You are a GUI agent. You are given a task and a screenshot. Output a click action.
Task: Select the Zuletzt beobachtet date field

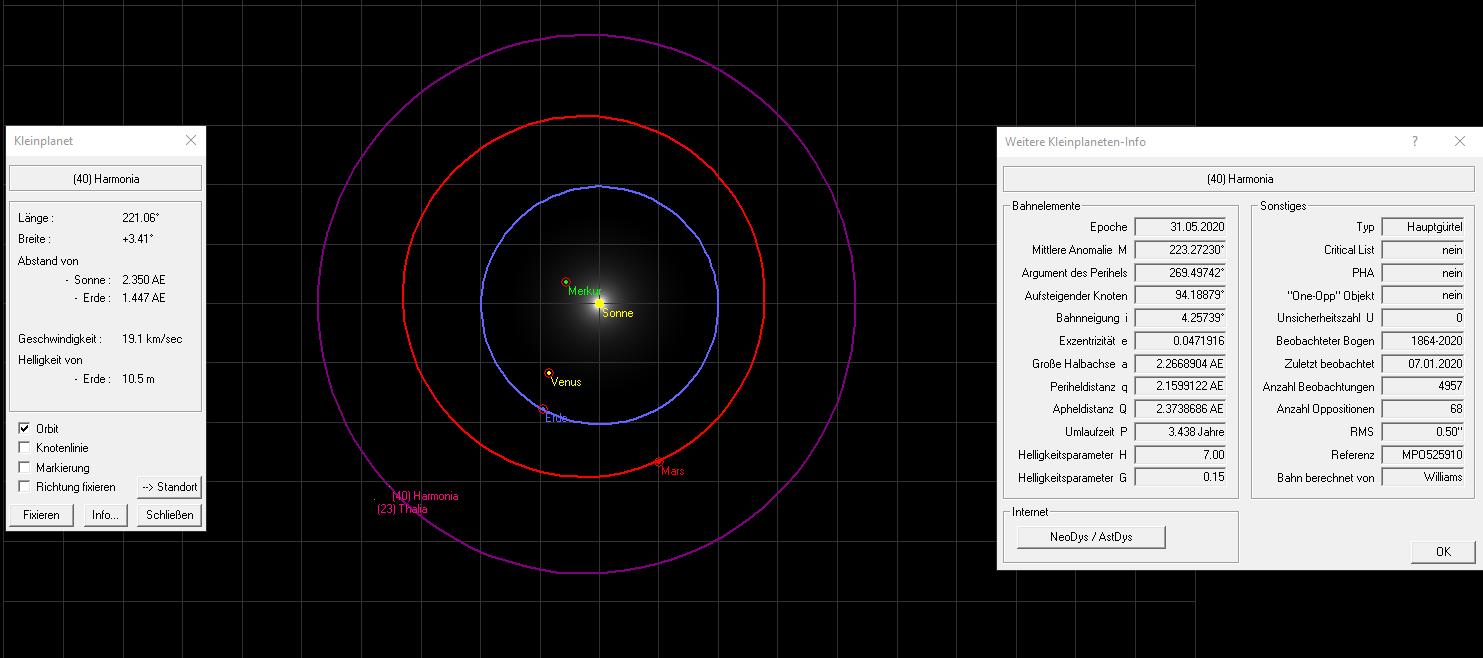pos(1423,364)
